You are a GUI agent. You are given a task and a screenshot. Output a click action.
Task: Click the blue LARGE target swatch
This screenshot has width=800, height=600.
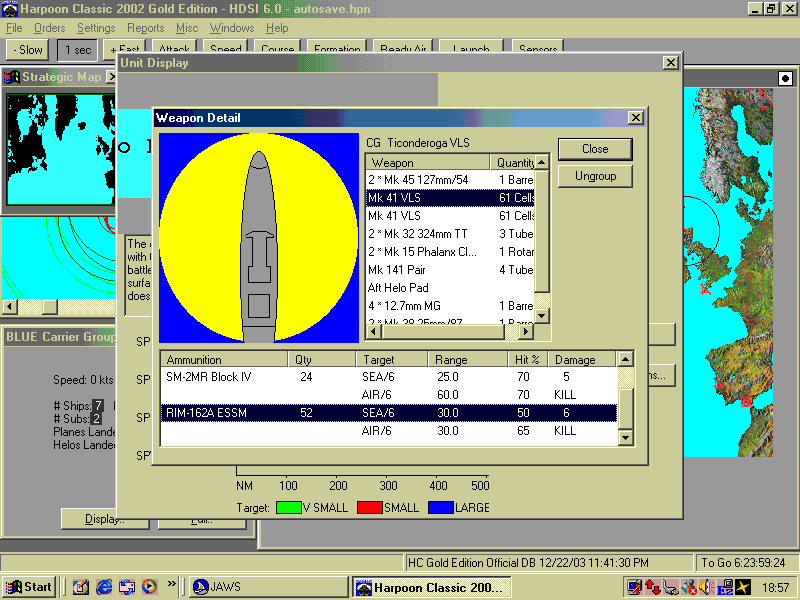click(x=441, y=508)
